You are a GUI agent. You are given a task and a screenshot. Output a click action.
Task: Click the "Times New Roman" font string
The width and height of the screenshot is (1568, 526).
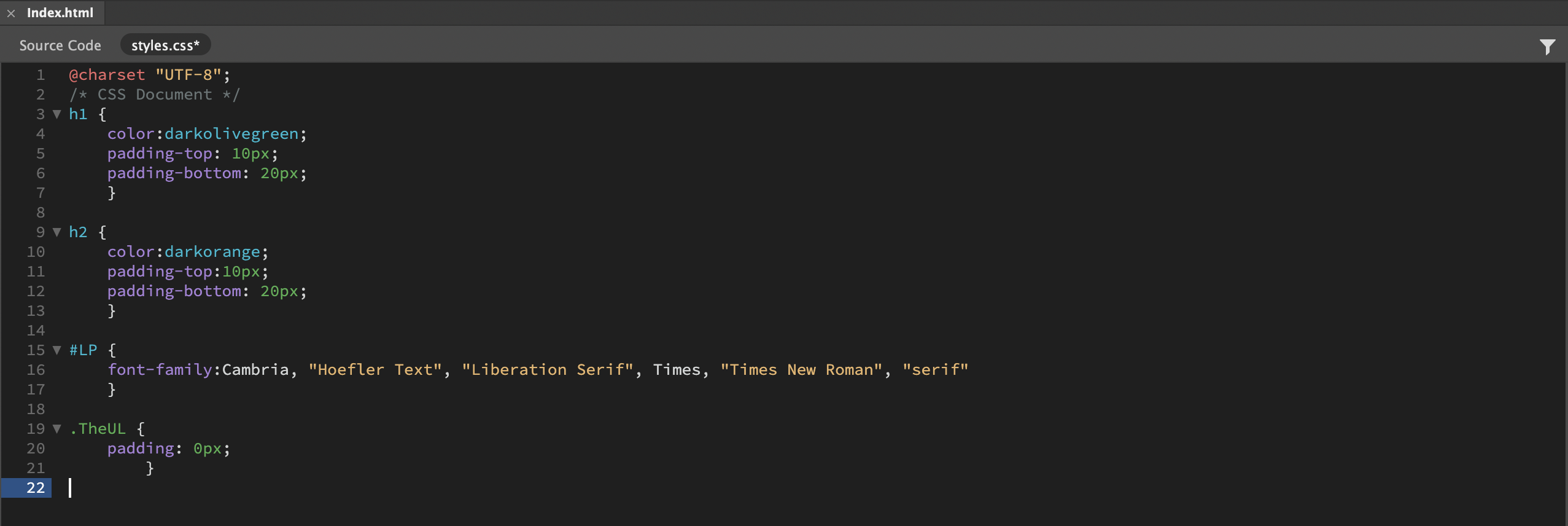[801, 370]
